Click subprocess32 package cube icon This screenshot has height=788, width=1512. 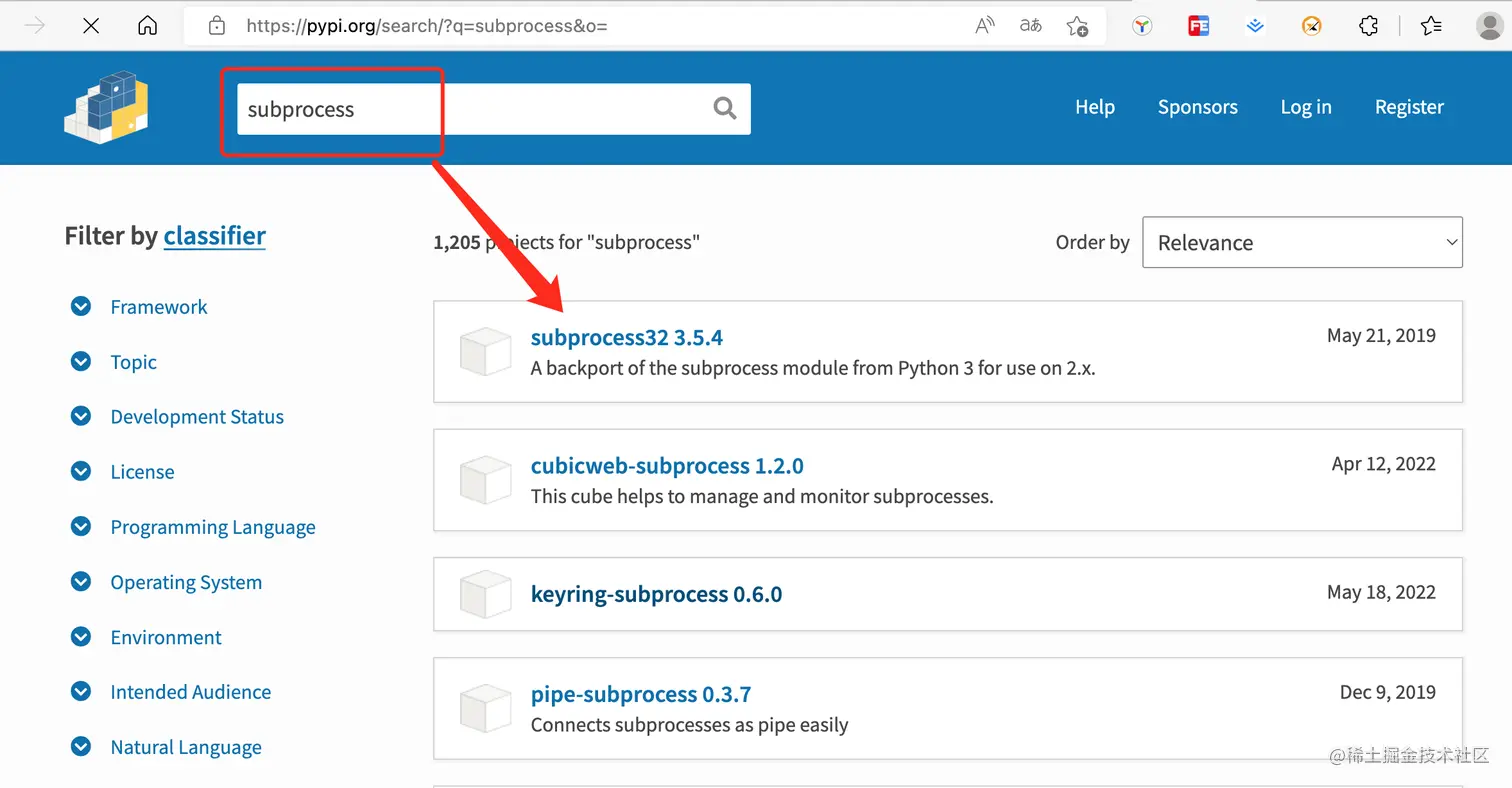485,351
